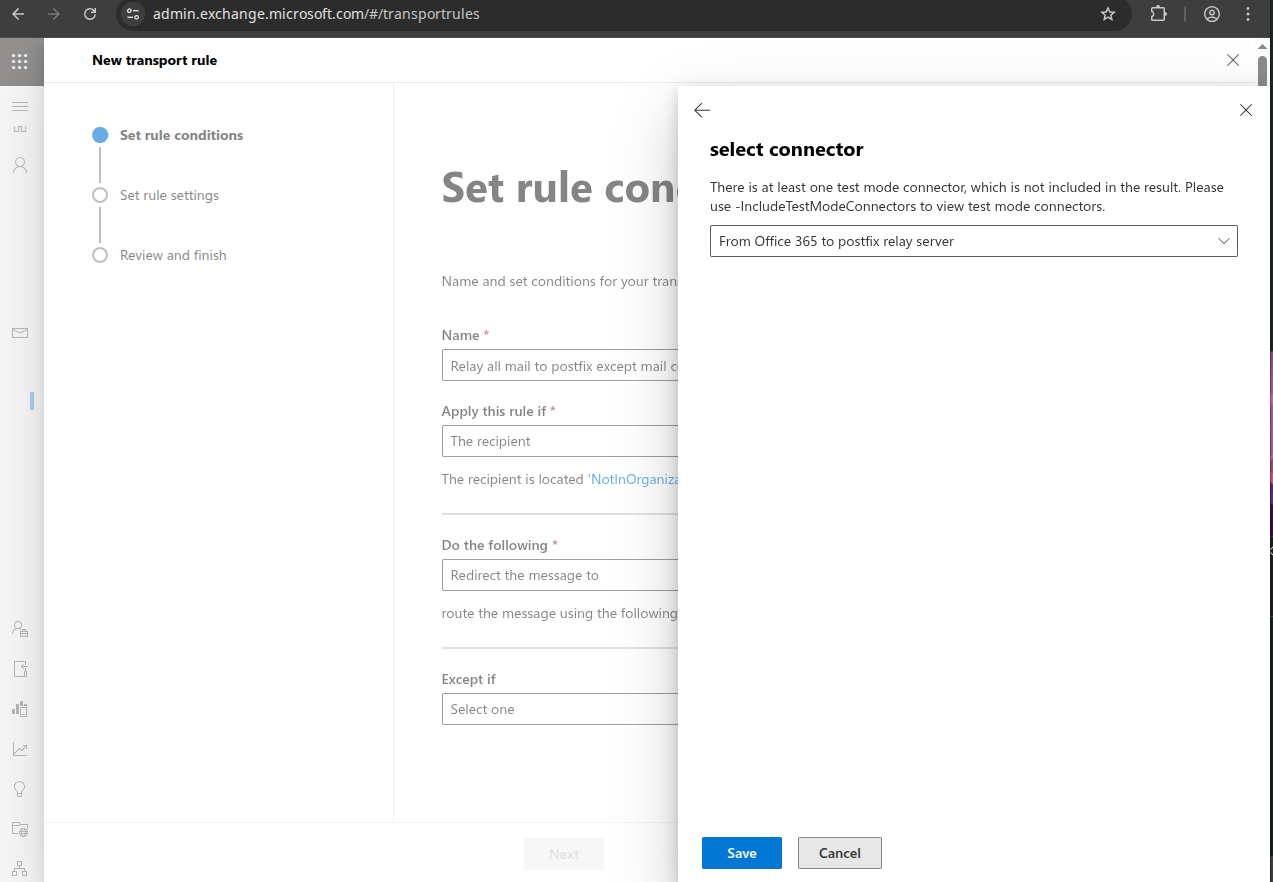Open Public folders icon in sidebar
Viewport: 1273px width, 882px height.
point(20,829)
